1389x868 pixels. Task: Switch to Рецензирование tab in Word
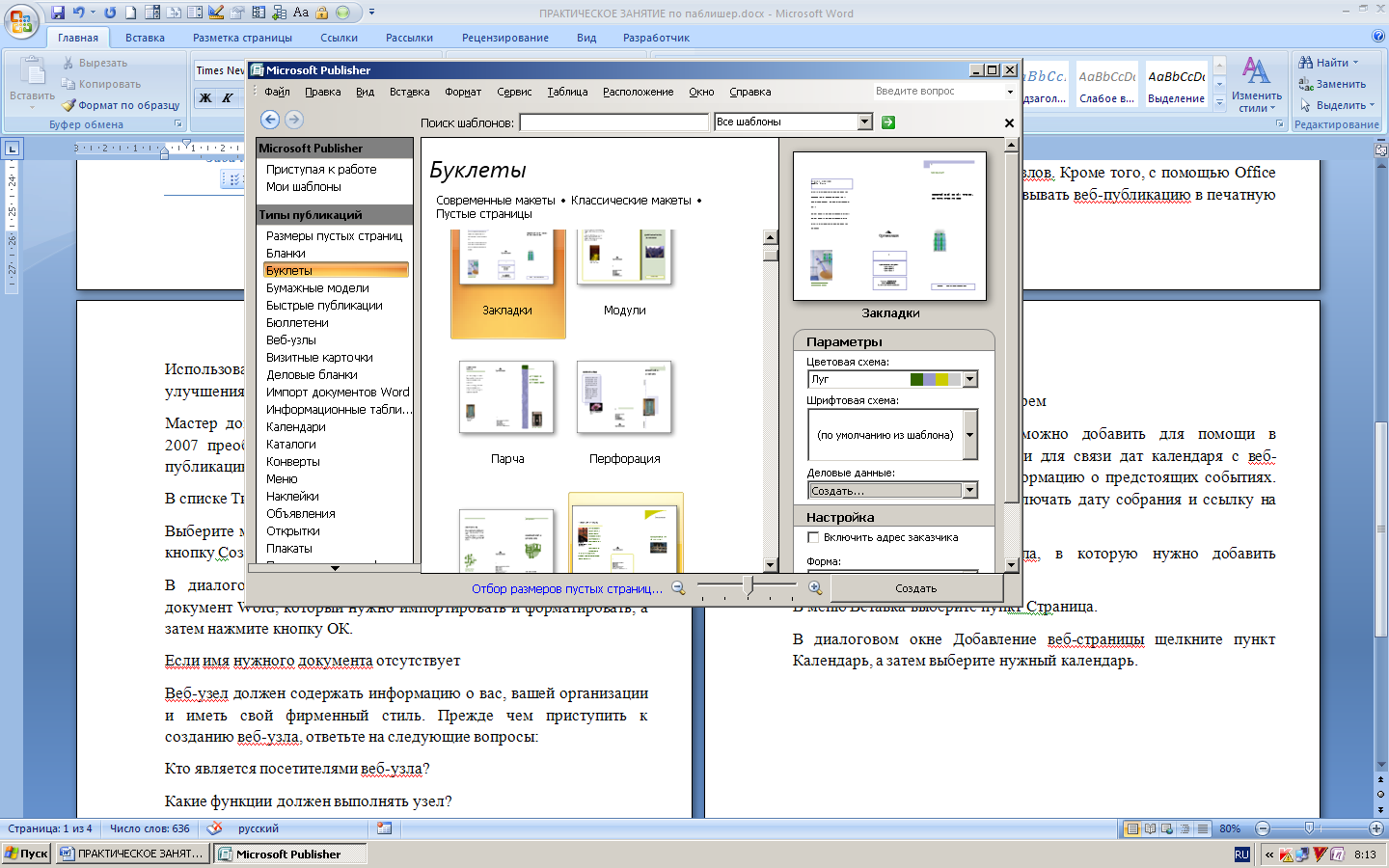click(x=505, y=38)
